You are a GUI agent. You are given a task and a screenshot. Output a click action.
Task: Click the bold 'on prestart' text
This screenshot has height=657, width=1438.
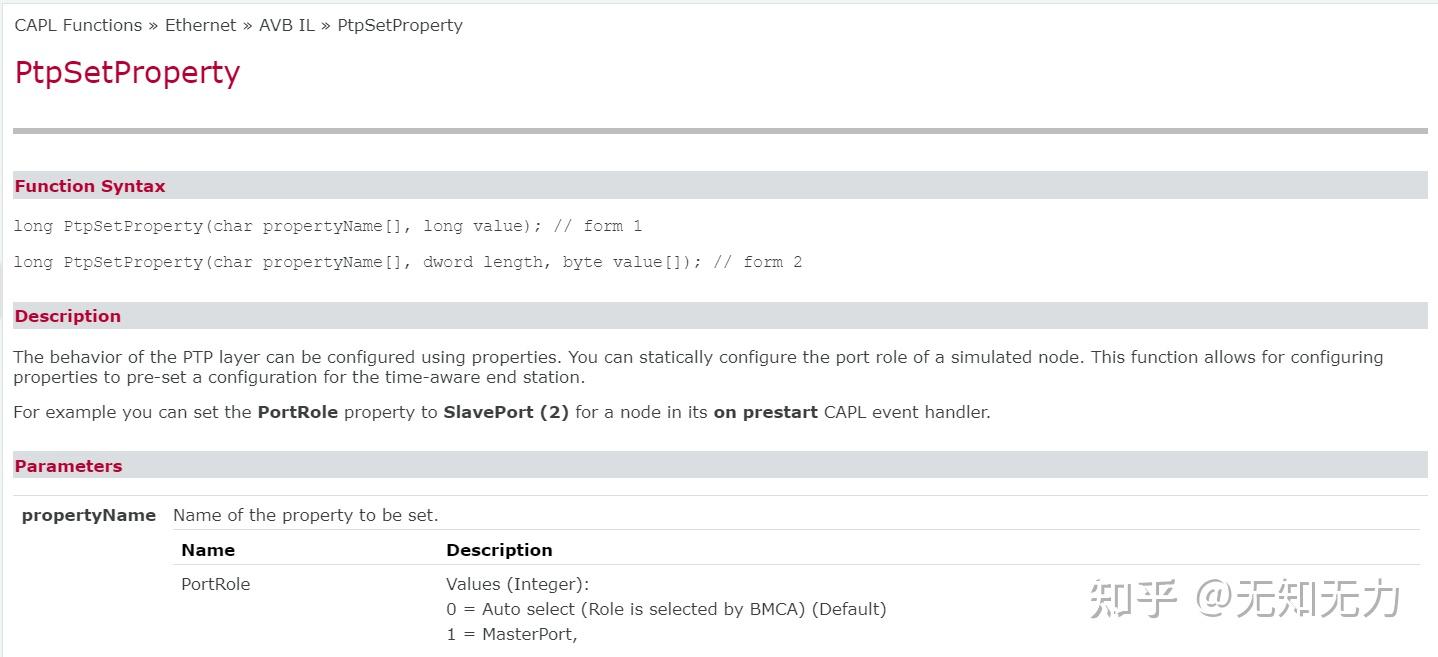(765, 412)
